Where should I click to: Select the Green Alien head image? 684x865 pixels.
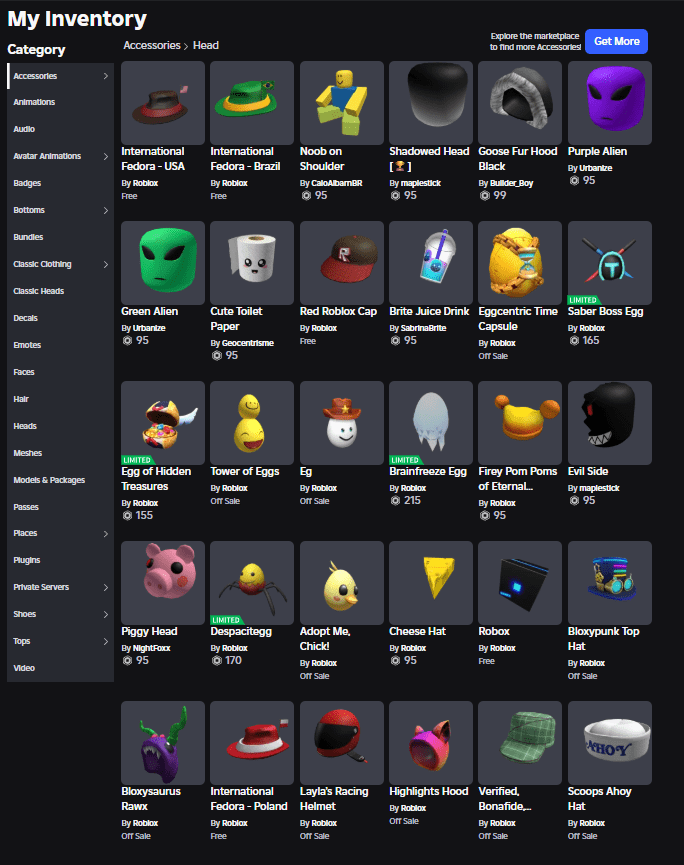(x=163, y=263)
